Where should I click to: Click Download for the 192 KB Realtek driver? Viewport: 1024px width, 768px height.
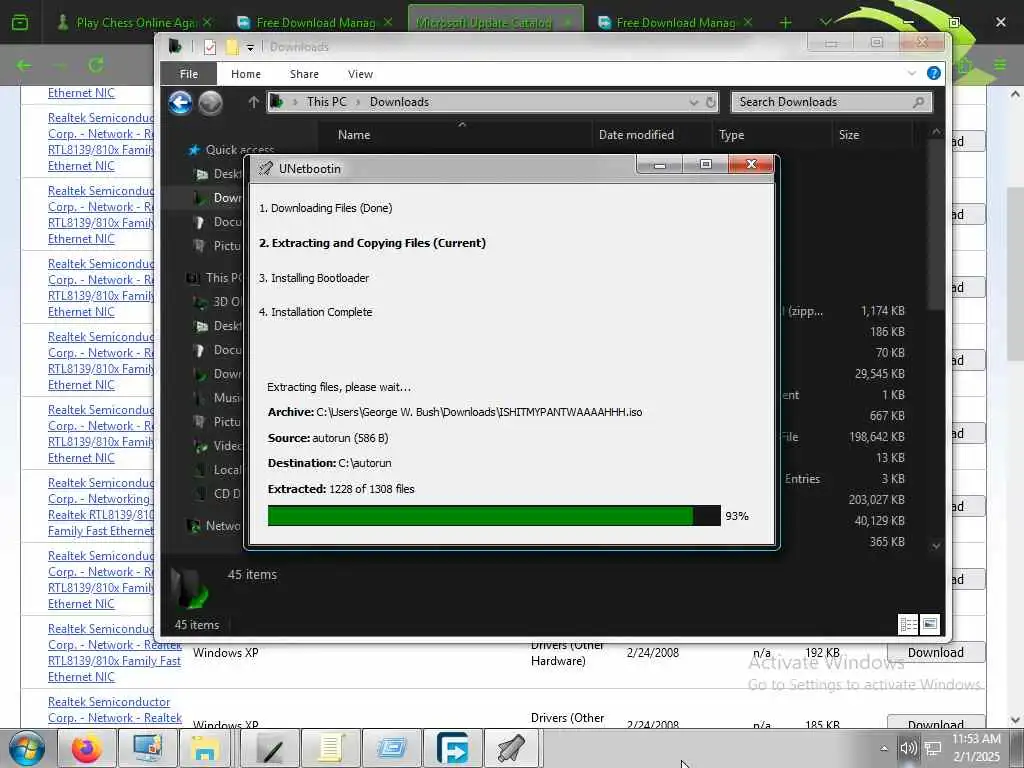pyautogui.click(x=935, y=652)
